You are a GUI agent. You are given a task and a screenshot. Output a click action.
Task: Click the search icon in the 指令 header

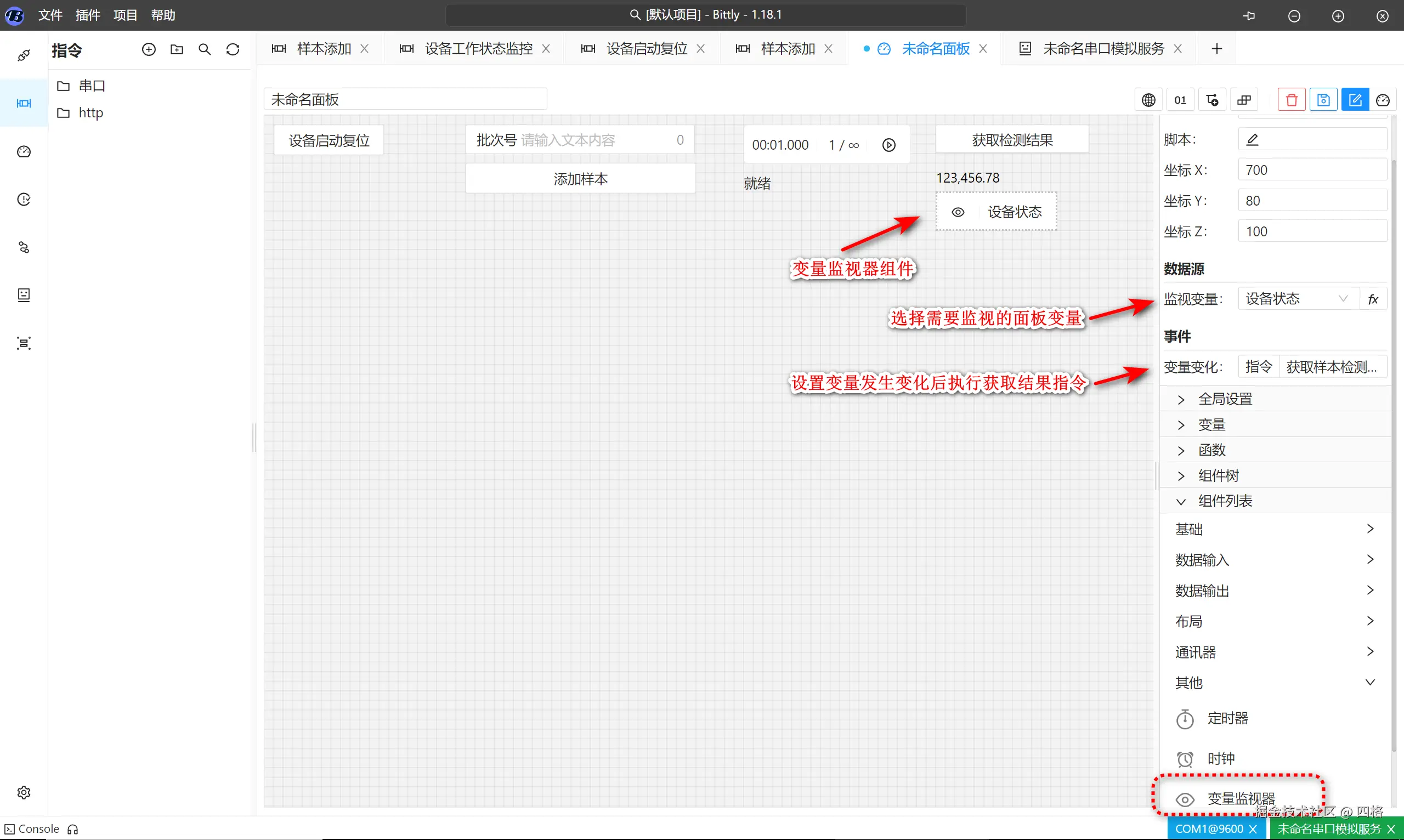(x=205, y=50)
